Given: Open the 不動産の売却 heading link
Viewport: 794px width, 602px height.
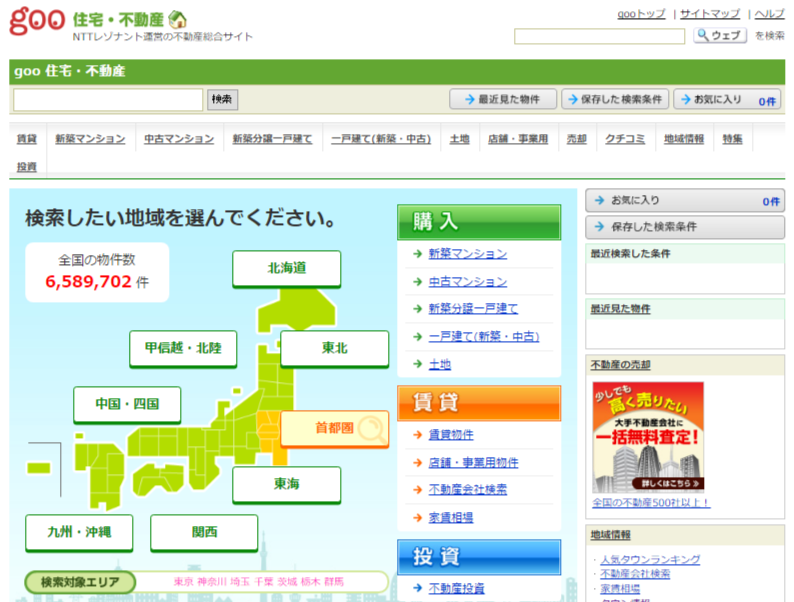Looking at the screenshot, I should [x=620, y=365].
